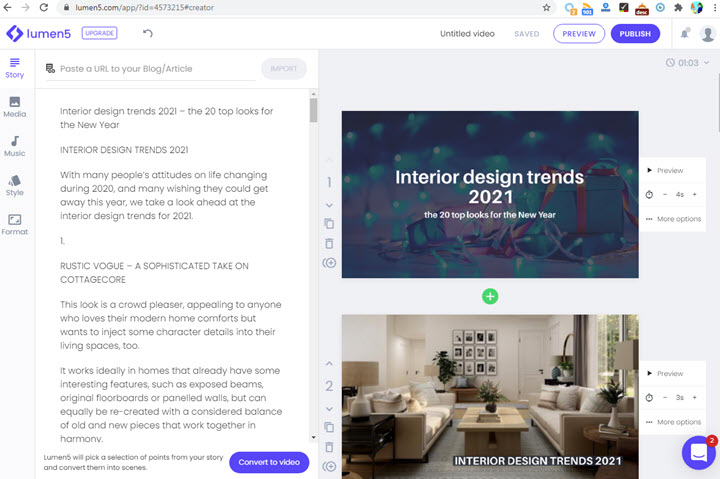Image resolution: width=720 pixels, height=479 pixels.
Task: Click the browser forward arrow
Action: coord(26,7)
